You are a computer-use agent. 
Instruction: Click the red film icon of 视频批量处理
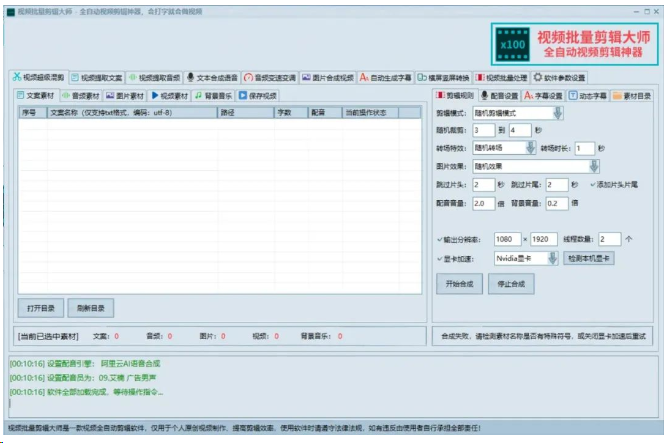[x=480, y=77]
